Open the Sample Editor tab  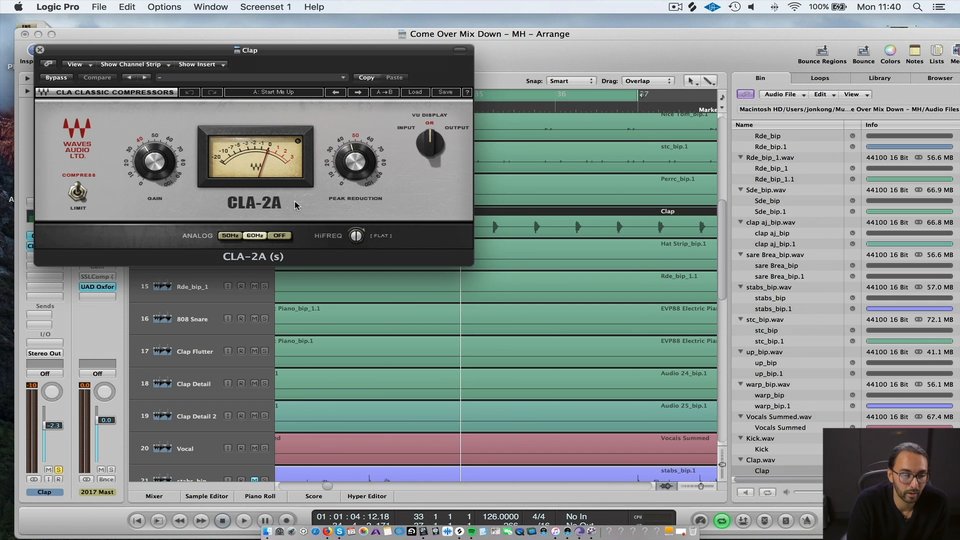[x=206, y=496]
